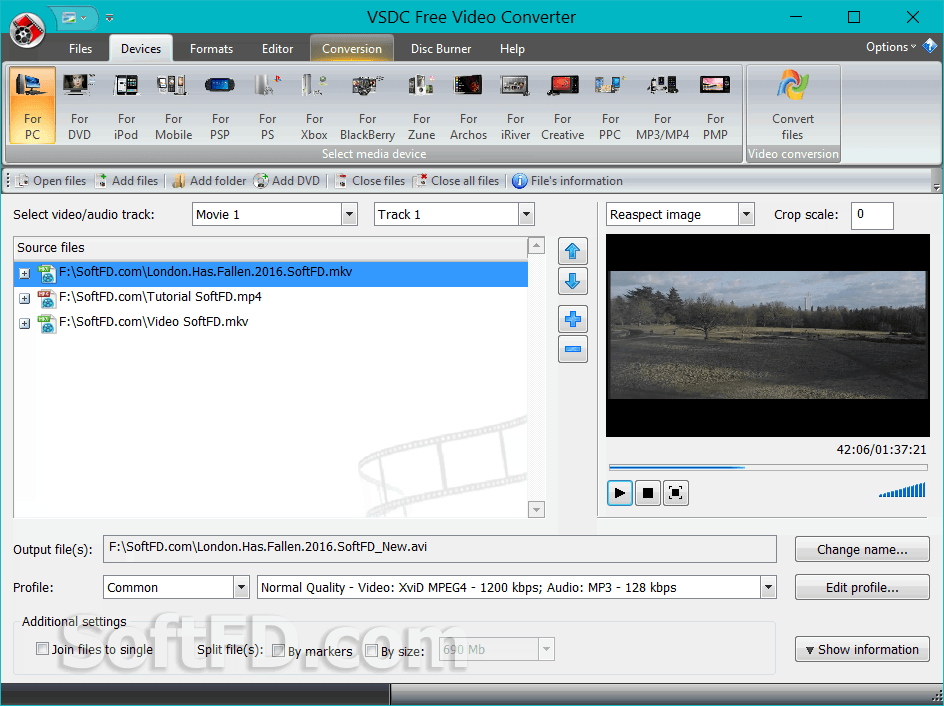Expand Video SoftFD.mkv tree node
The height and width of the screenshot is (706, 944).
click(24, 324)
